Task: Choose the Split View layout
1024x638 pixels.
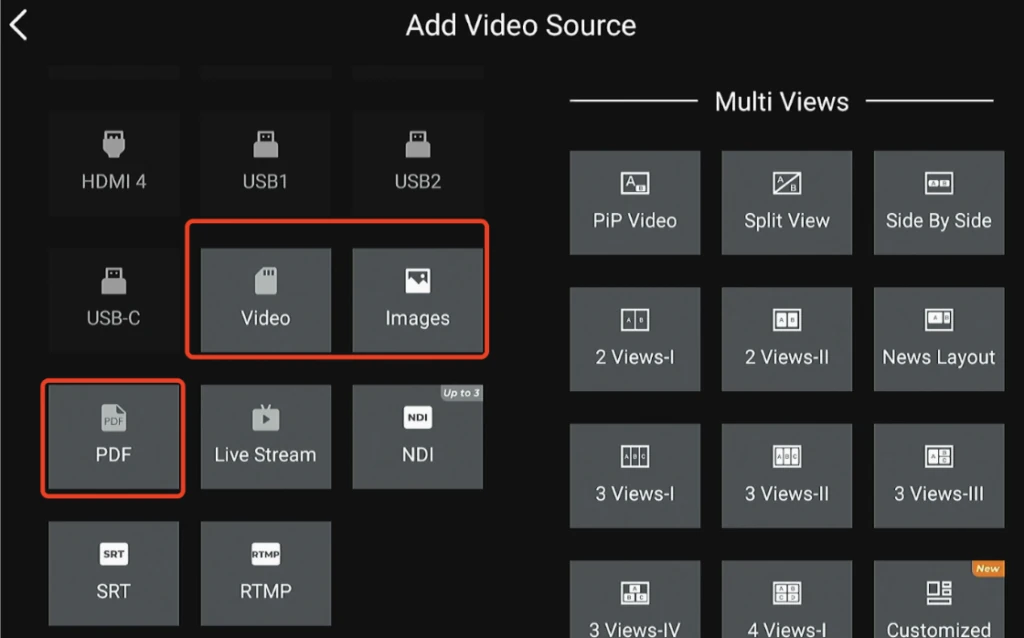Action: [x=787, y=202]
